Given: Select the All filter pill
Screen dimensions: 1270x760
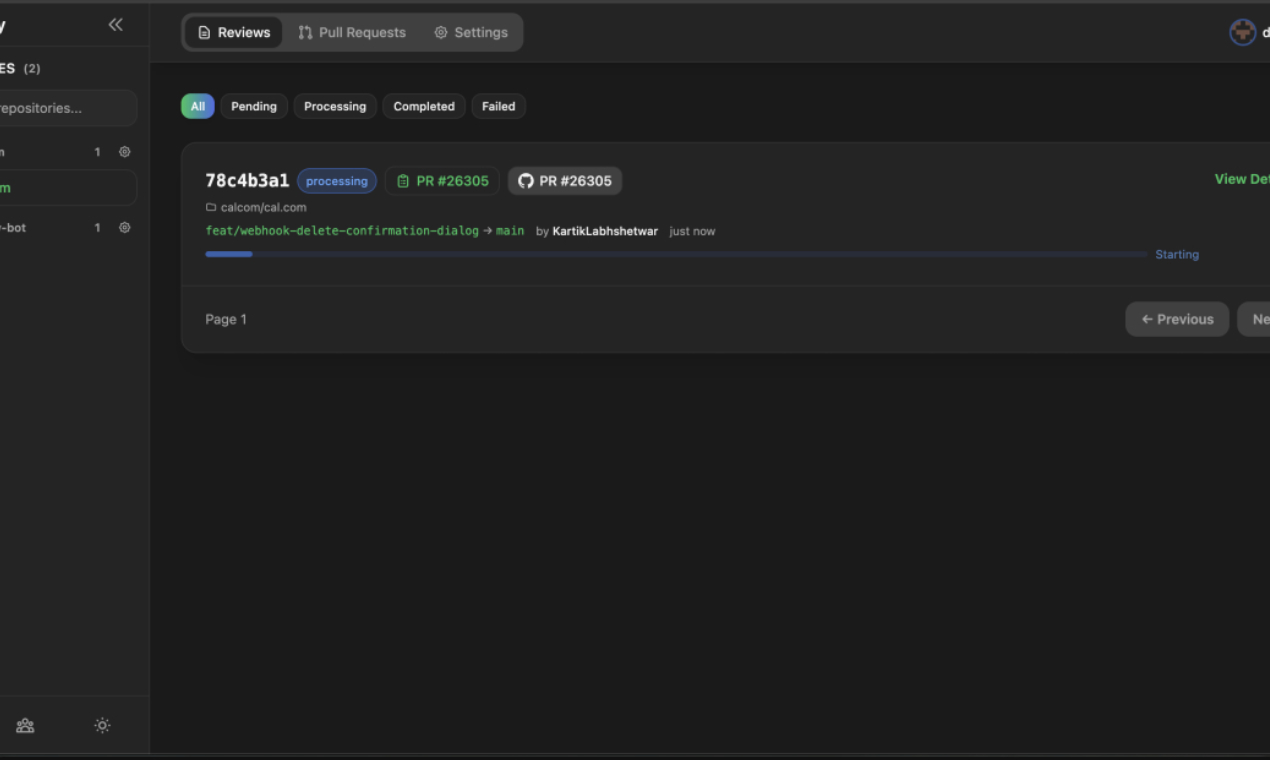Looking at the screenshot, I should coord(197,106).
